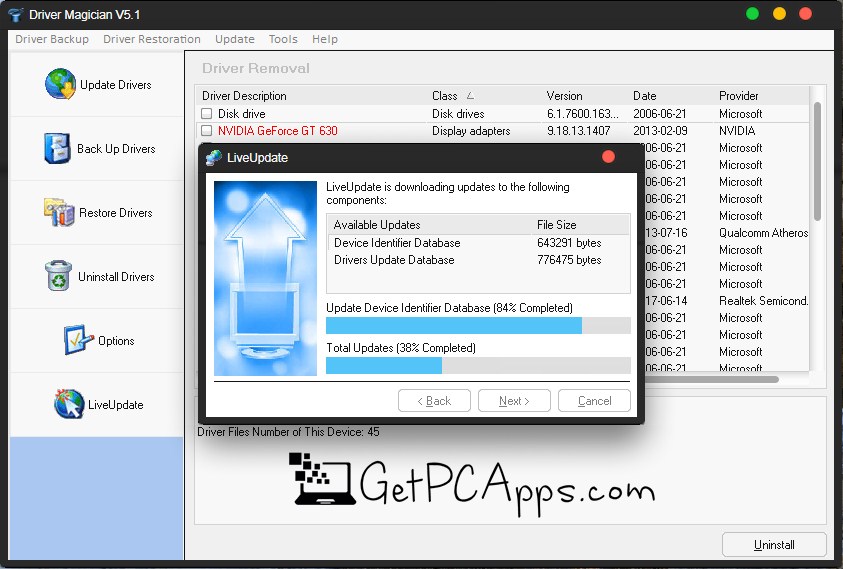Click the Disk drives class cell
Screen dimensions: 843x569
[x=458, y=113]
